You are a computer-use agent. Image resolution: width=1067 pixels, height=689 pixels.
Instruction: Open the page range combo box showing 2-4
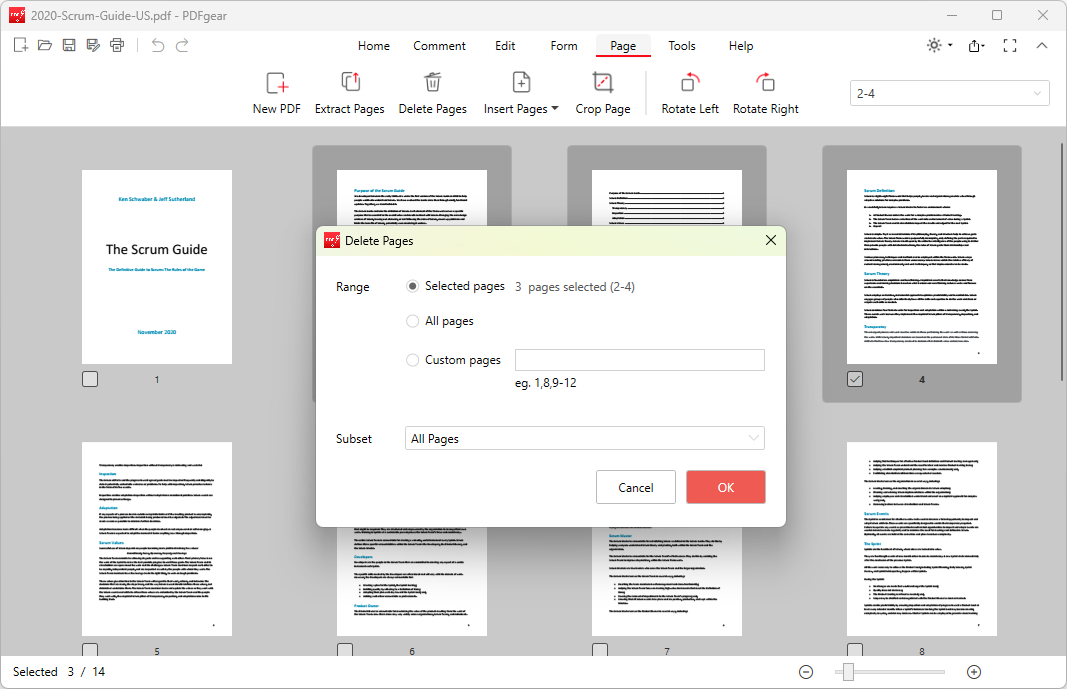(x=948, y=92)
